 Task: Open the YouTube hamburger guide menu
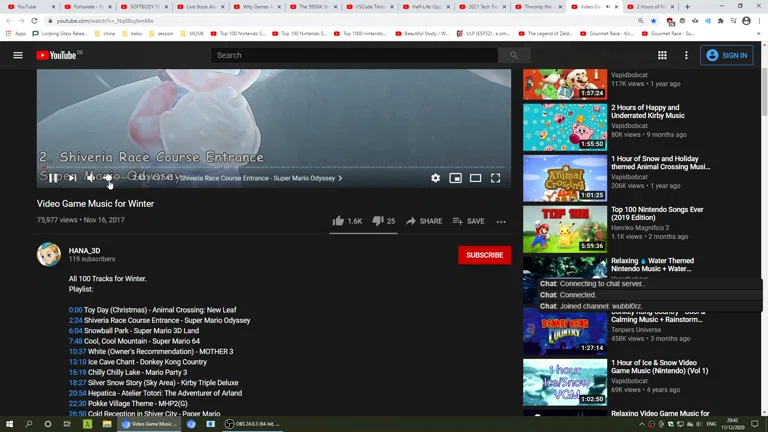click(18, 55)
